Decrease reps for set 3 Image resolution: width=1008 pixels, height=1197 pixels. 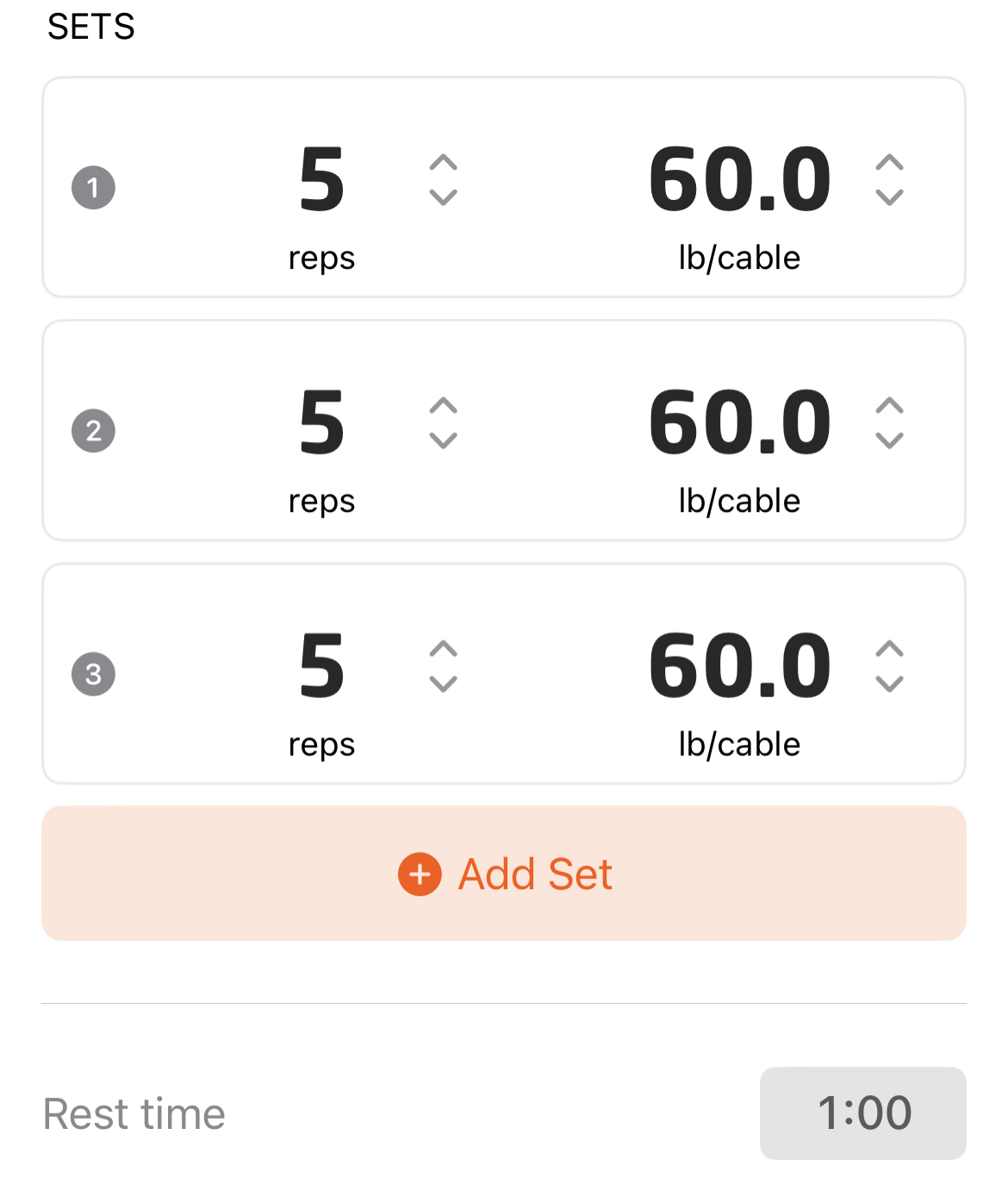(443, 684)
